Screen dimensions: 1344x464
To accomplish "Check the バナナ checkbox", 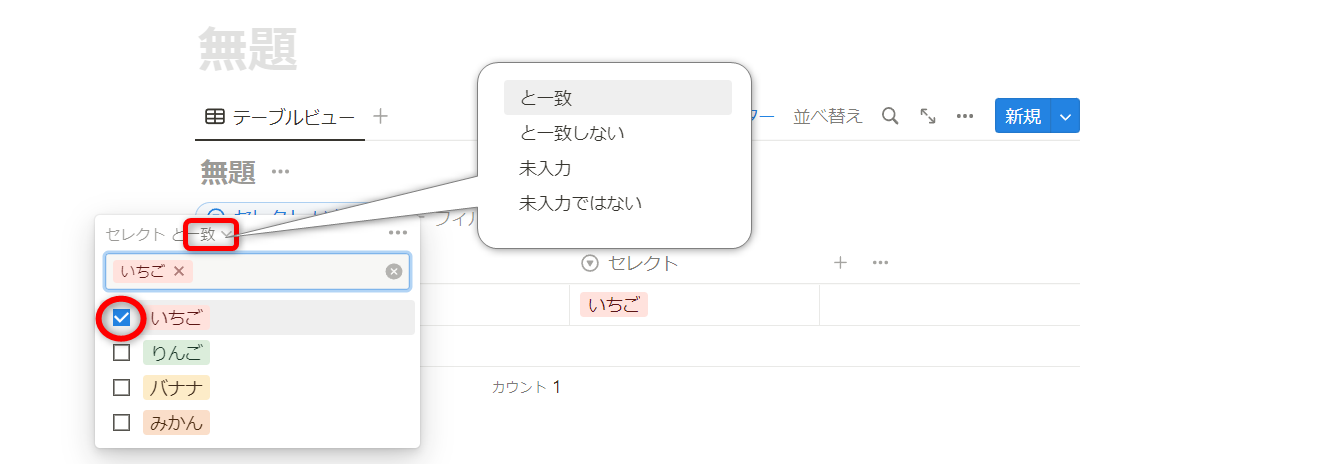I will (x=122, y=388).
